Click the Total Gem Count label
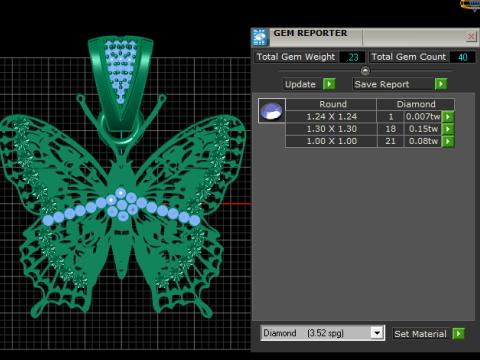480x360 pixels. [409, 57]
